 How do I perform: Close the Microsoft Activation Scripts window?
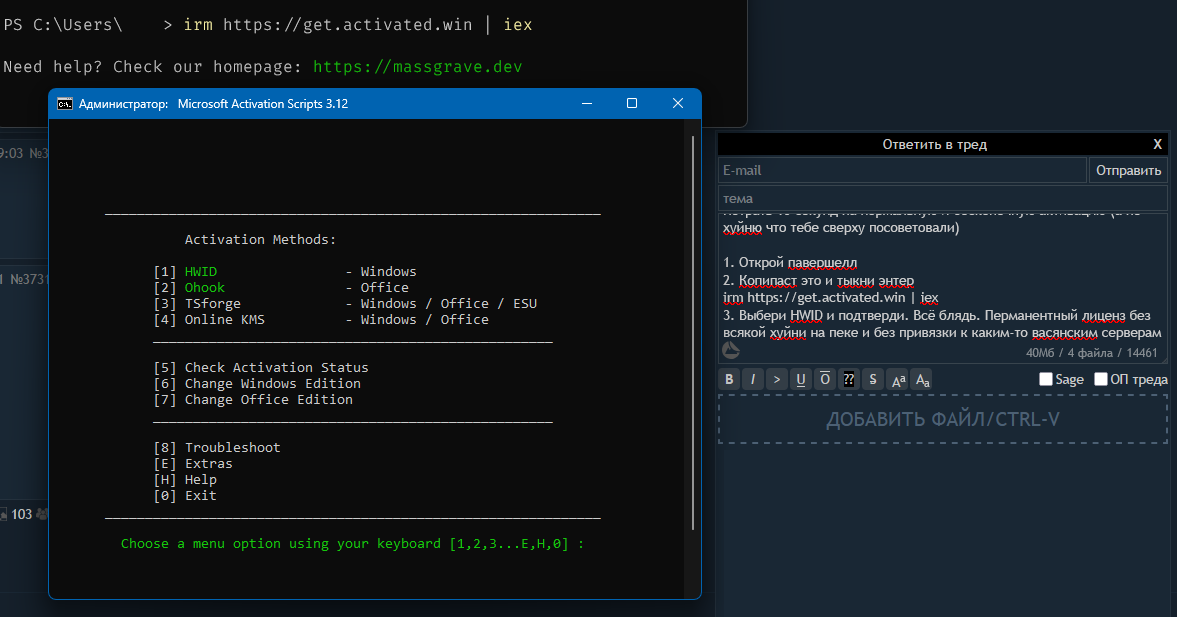tap(678, 104)
